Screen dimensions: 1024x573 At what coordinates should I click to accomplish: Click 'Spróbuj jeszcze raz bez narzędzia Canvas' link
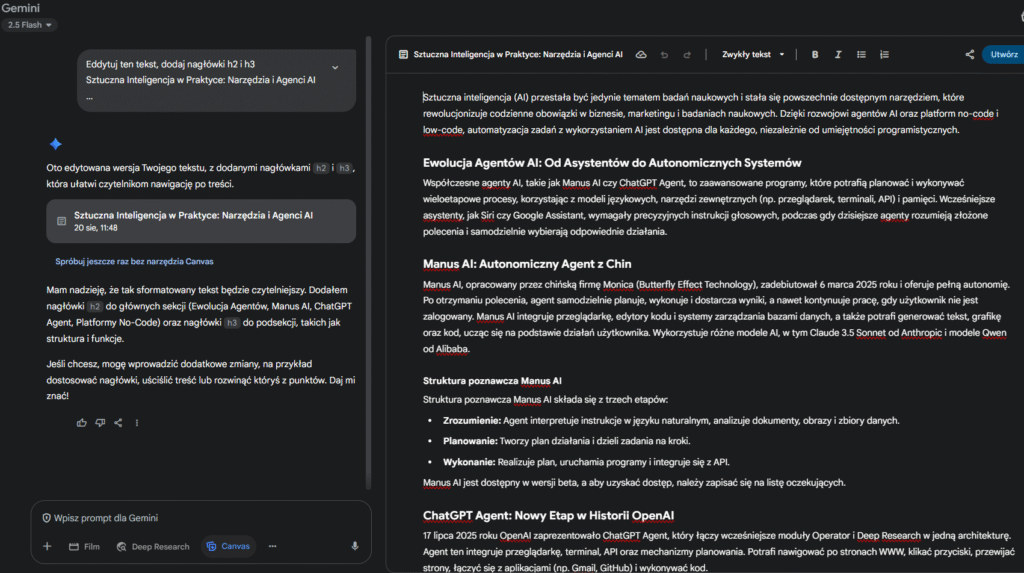(x=134, y=261)
